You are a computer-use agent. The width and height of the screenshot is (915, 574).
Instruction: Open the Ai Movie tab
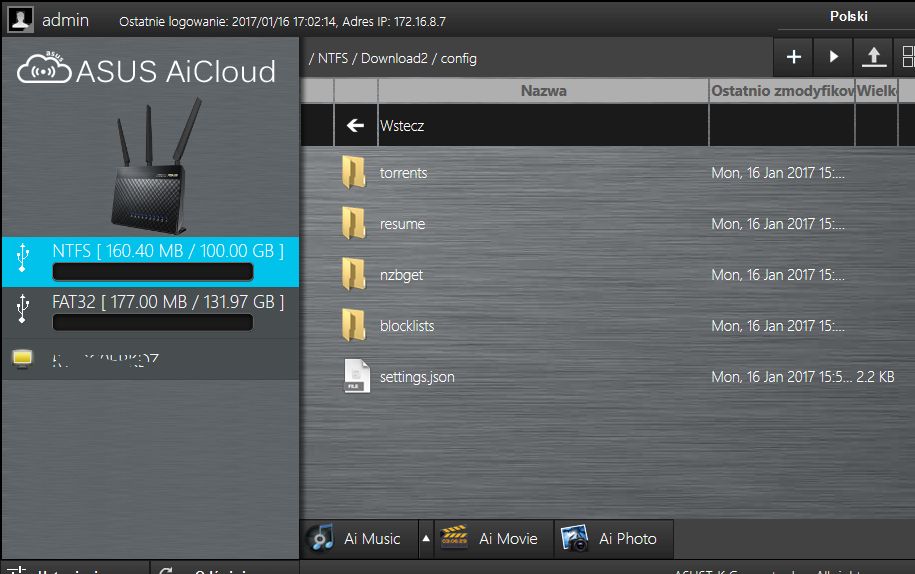point(494,538)
